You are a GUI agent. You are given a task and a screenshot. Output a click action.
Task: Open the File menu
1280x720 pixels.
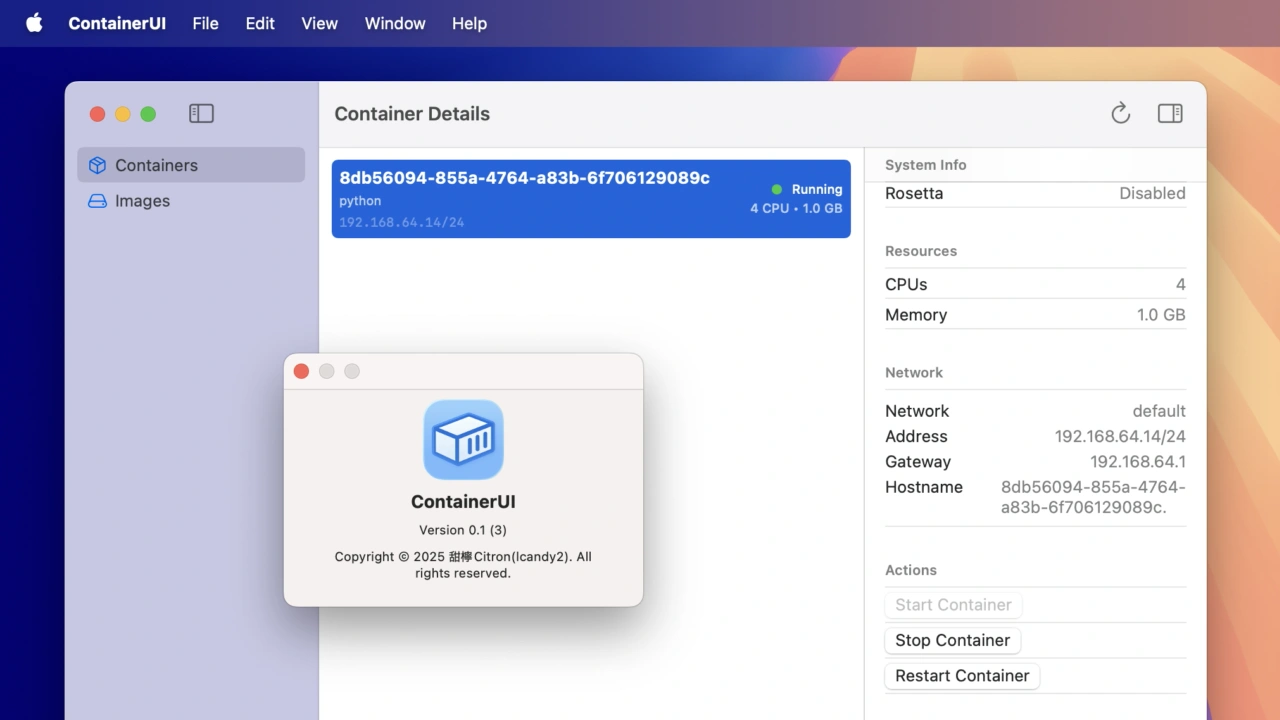pyautogui.click(x=205, y=23)
